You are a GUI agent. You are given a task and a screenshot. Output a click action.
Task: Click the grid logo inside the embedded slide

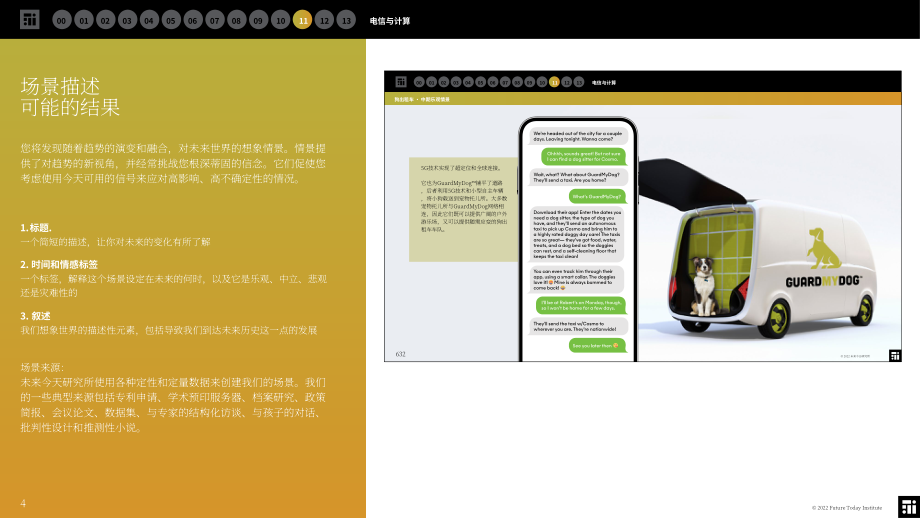tap(401, 82)
